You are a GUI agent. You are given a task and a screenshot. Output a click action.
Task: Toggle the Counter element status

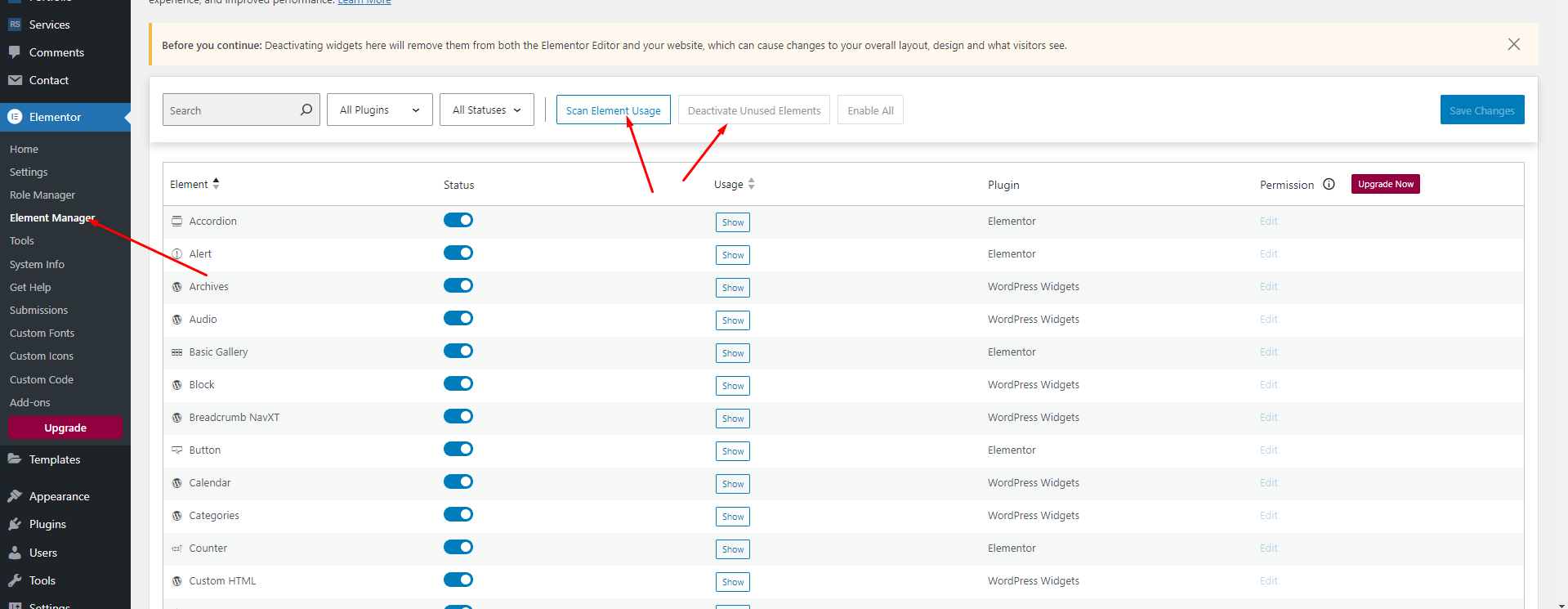(x=458, y=547)
